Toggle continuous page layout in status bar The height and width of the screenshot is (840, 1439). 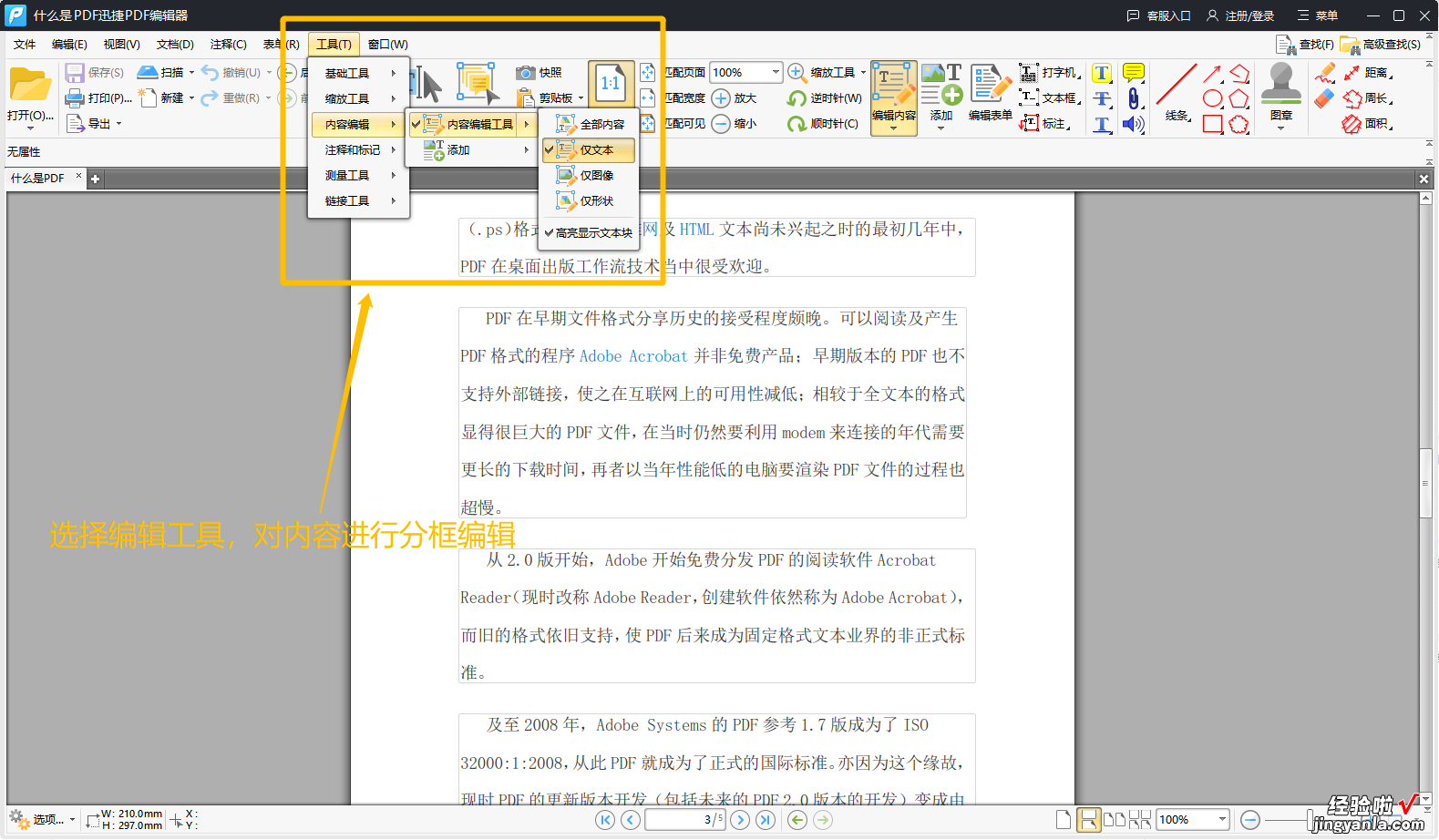point(1089,820)
